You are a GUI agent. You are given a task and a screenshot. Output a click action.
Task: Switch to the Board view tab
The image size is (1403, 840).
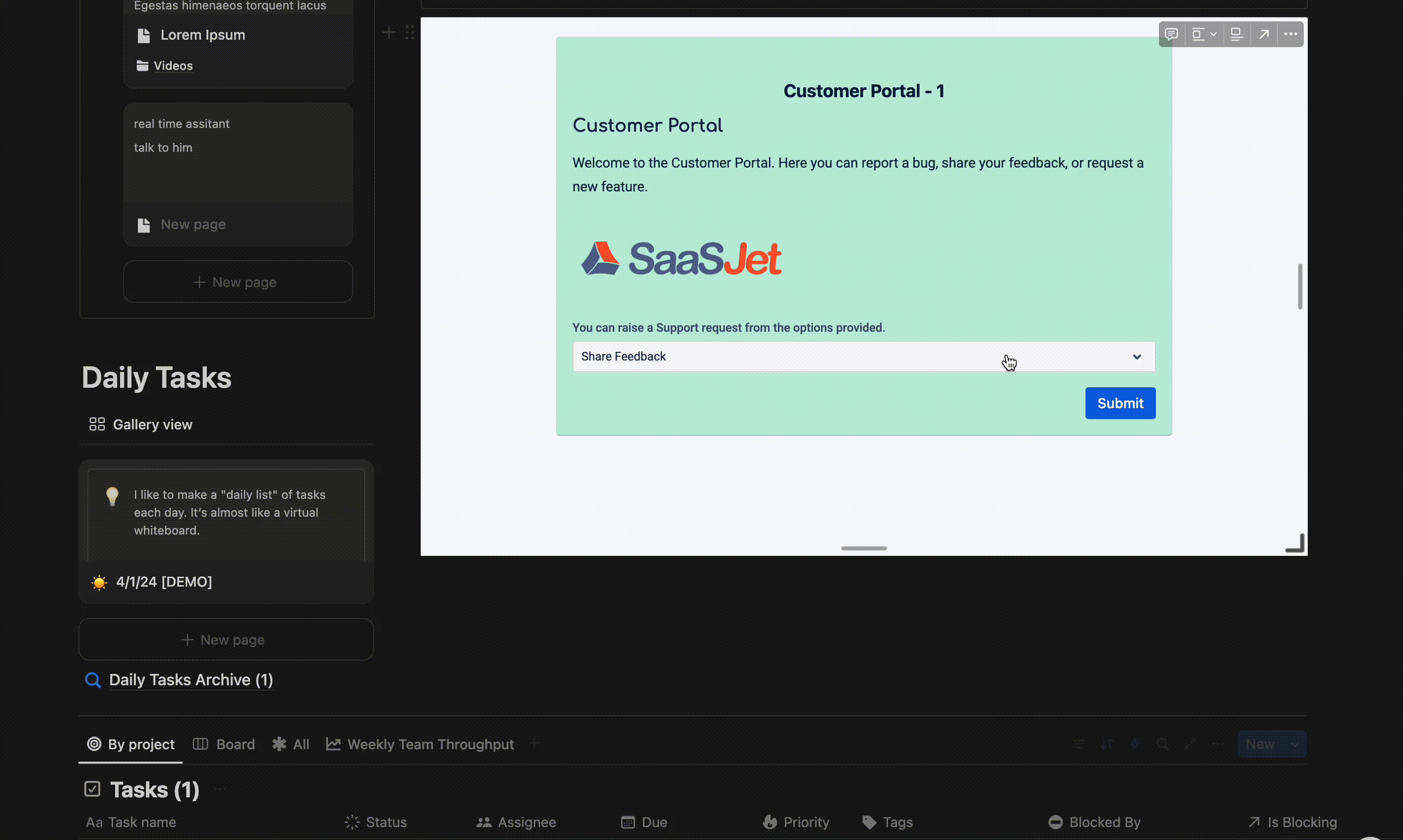[224, 744]
